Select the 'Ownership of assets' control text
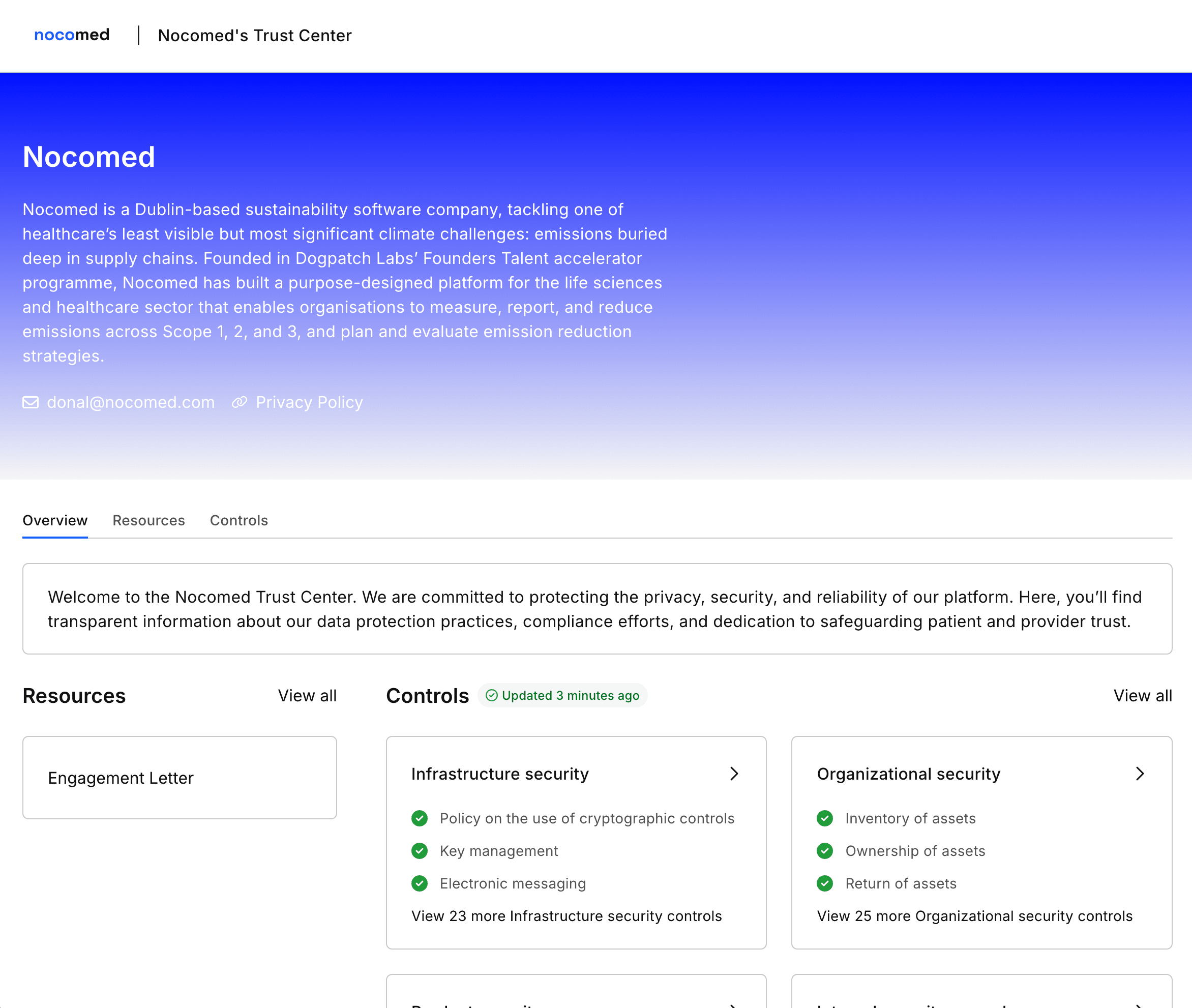 pos(915,851)
